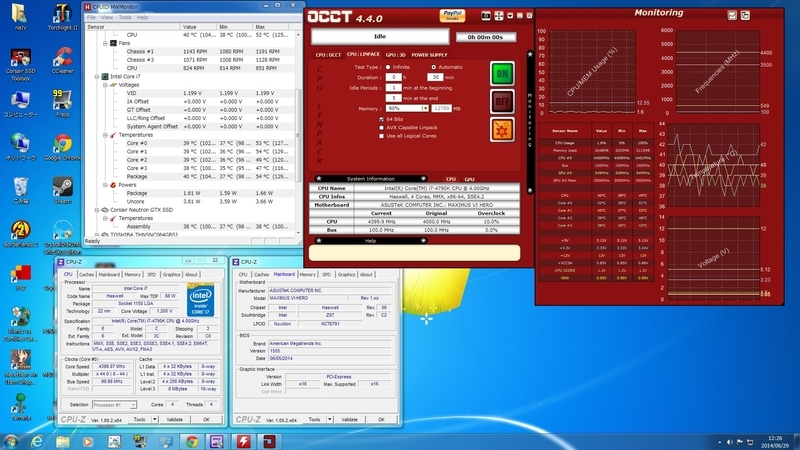This screenshot has width=800, height=450.
Task: Enable AVX Capable Linpack checkbox
Action: (x=381, y=128)
